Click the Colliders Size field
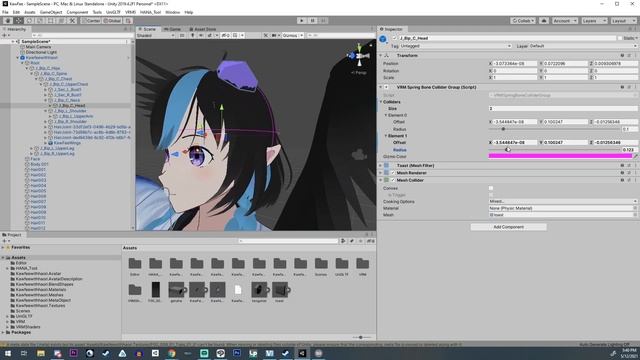640x360 pixels. click(563, 109)
